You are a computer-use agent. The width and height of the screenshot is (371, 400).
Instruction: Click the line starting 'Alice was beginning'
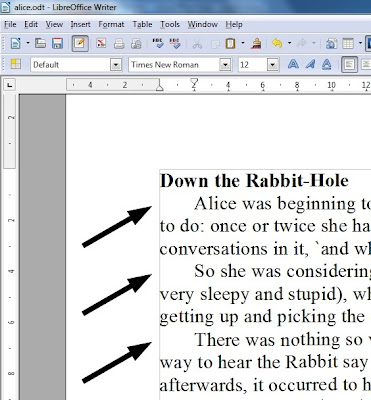pyautogui.click(x=282, y=204)
